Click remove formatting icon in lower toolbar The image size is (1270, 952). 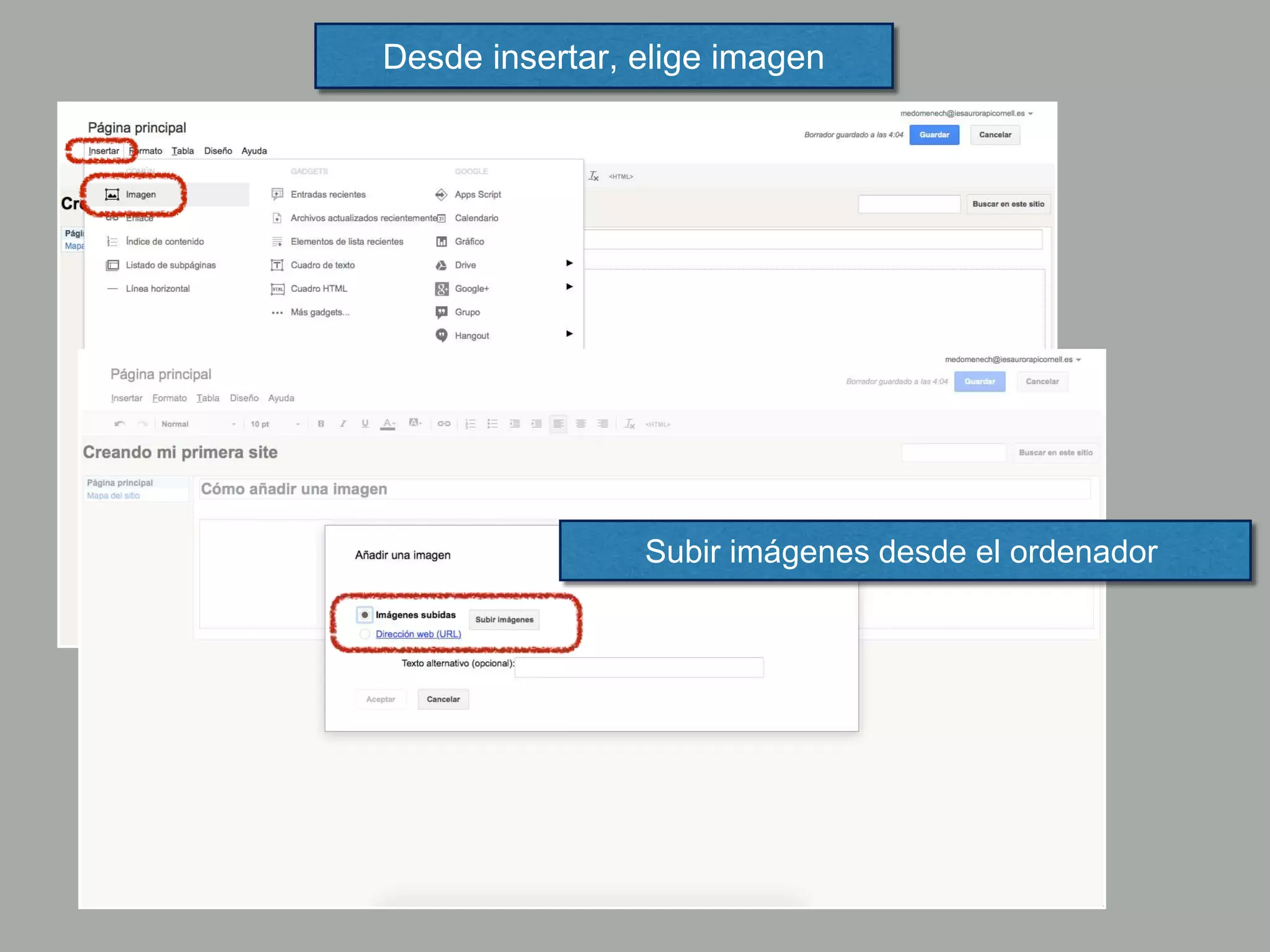[629, 424]
